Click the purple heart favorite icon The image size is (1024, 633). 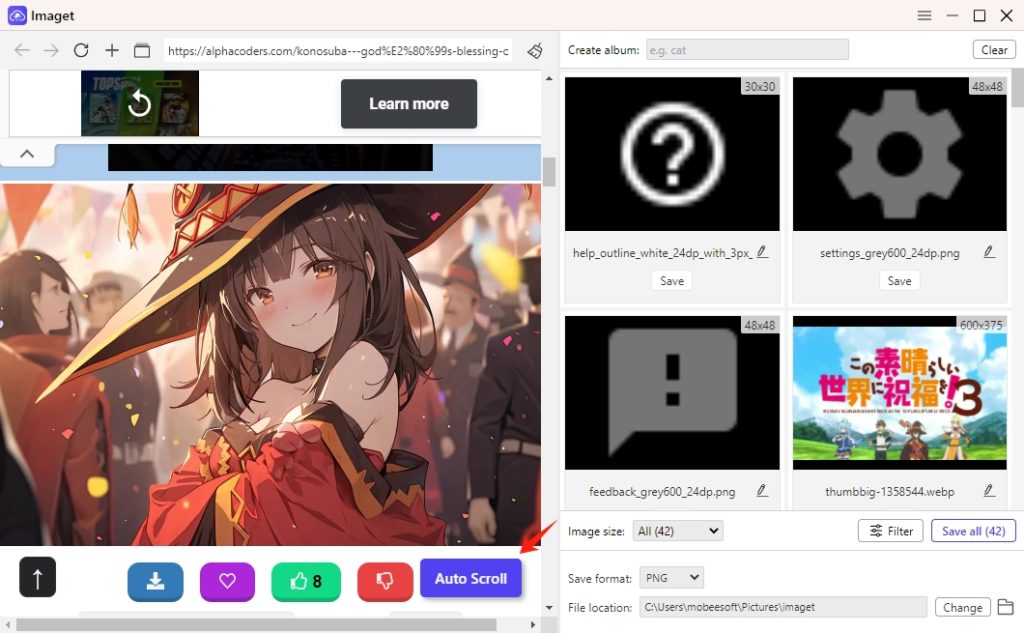click(227, 578)
